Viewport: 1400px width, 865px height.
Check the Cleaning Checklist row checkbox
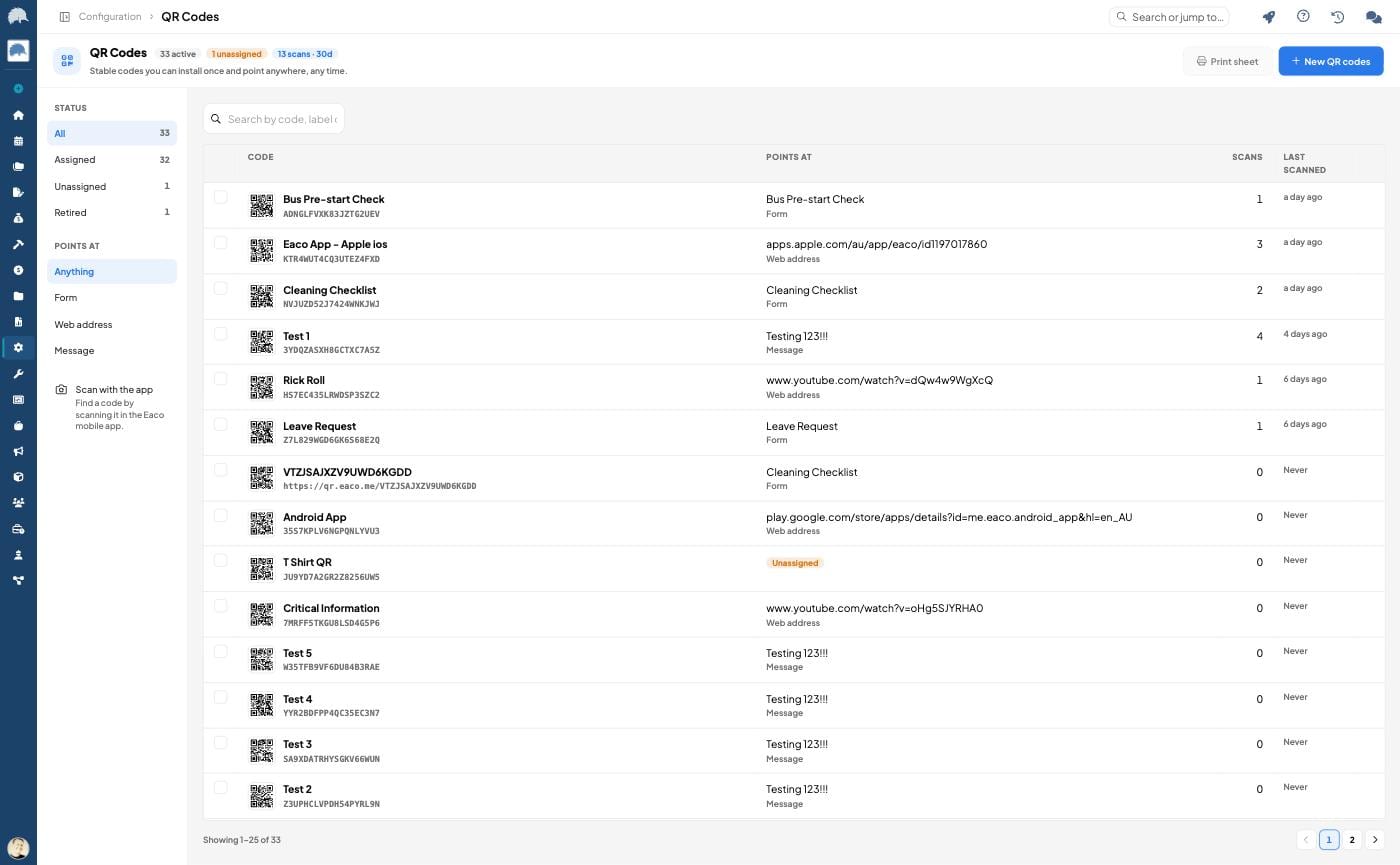[221, 288]
